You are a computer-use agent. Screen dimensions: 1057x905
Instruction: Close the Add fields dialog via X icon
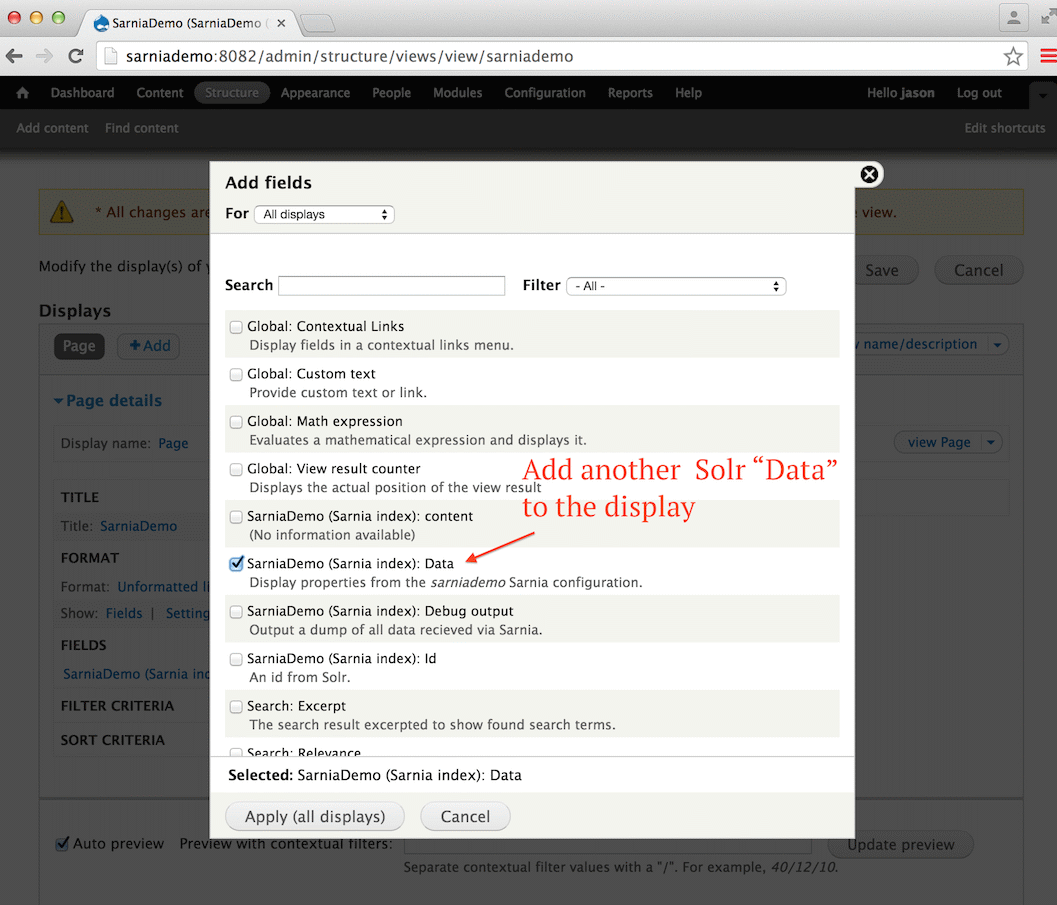point(869,175)
